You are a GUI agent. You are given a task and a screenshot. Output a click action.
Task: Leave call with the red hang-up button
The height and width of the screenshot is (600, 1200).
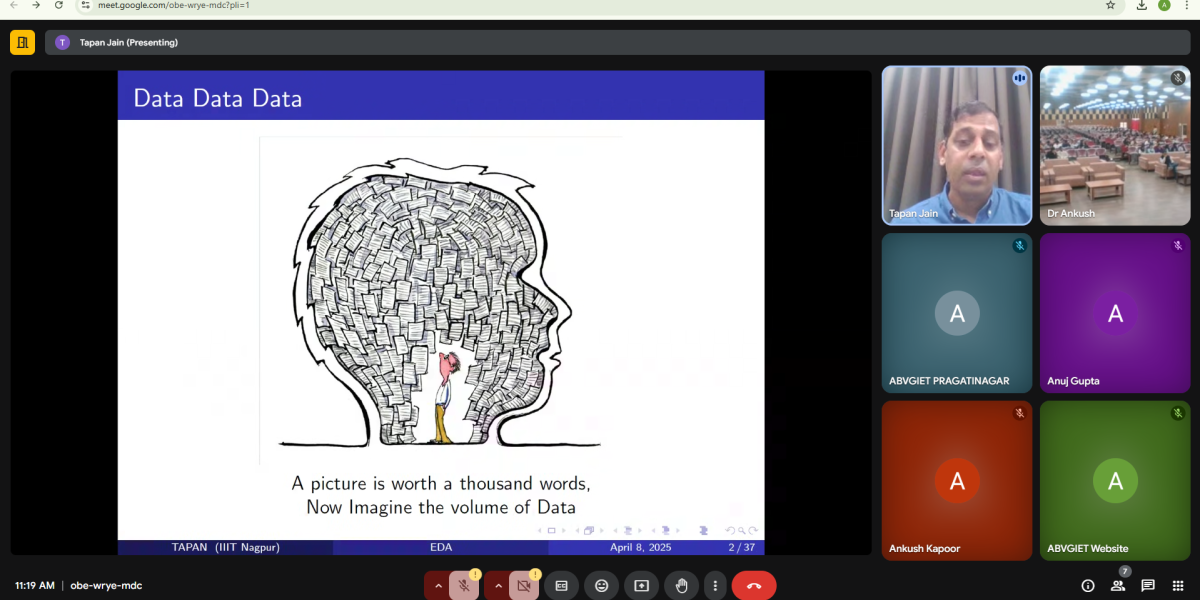tap(754, 585)
